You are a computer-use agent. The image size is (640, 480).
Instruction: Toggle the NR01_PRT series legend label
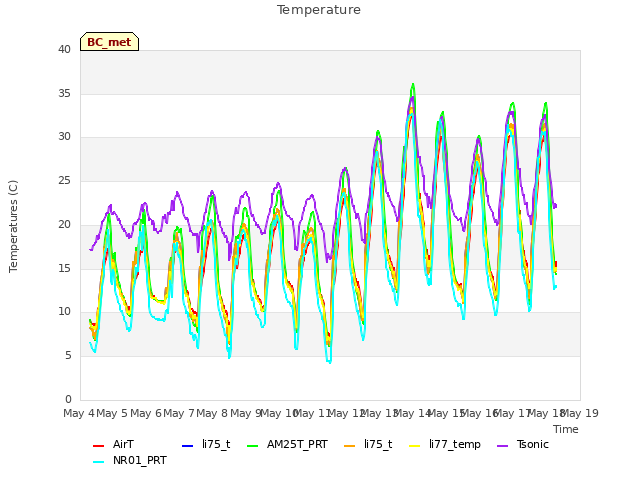[140, 461]
